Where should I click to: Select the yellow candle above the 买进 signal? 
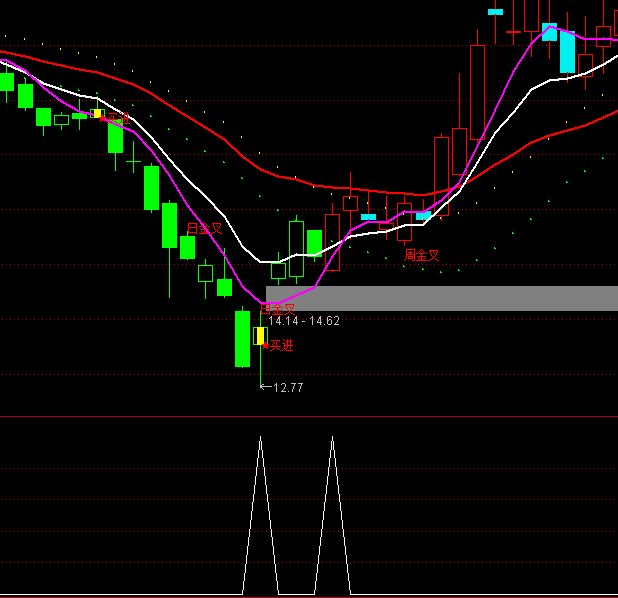tap(259, 335)
